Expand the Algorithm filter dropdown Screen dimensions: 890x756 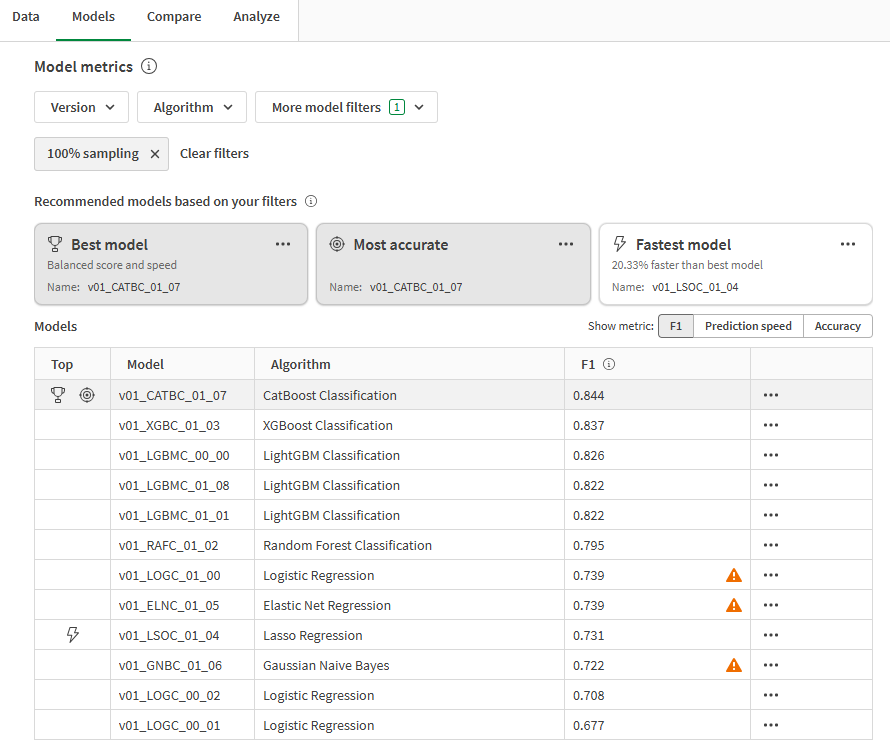192,107
